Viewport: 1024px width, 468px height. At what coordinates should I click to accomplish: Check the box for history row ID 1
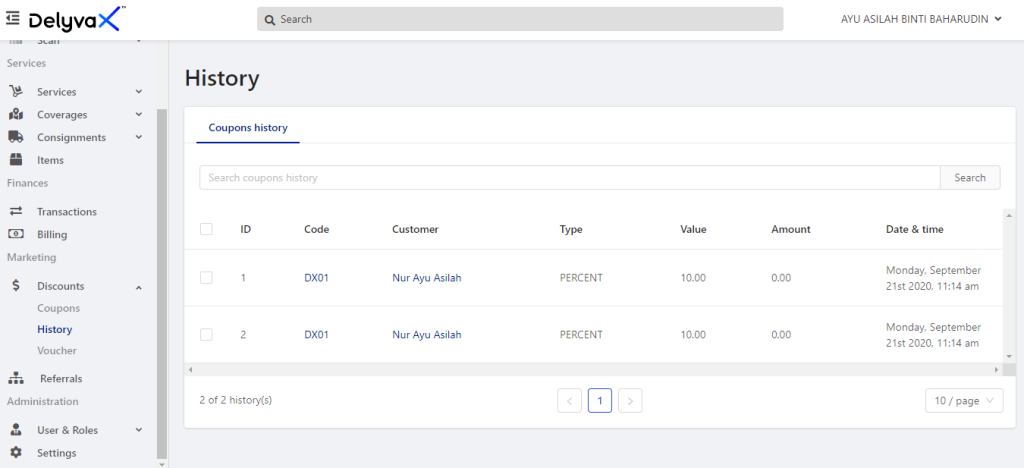(x=206, y=277)
